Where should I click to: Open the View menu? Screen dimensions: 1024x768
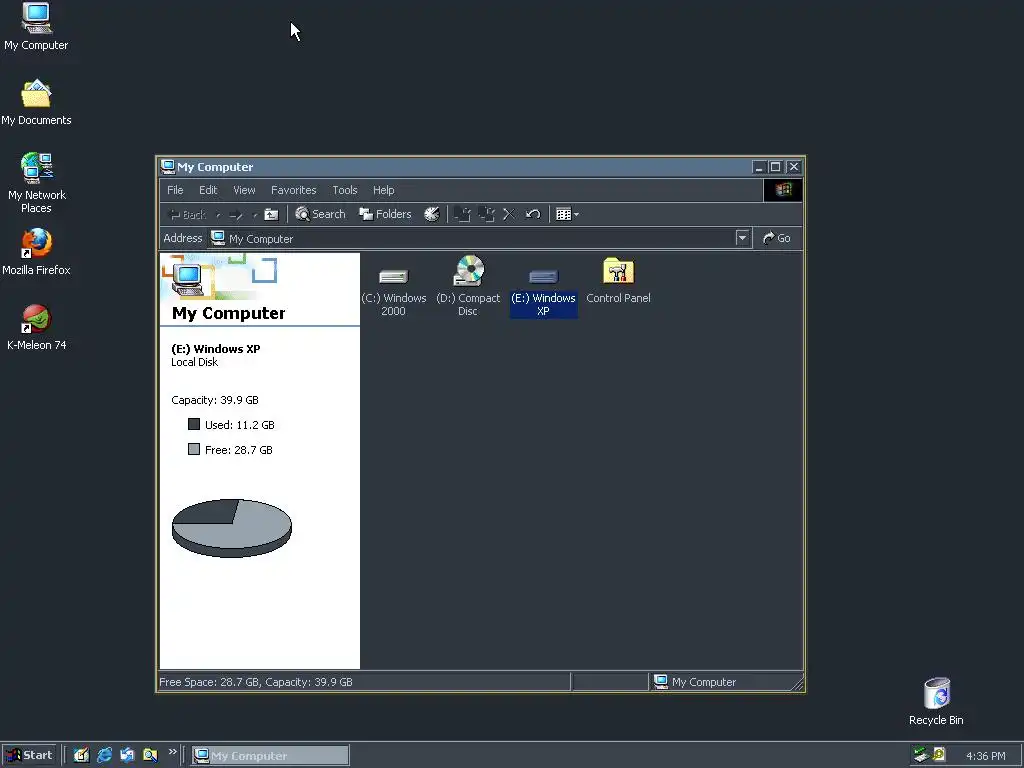tap(244, 190)
